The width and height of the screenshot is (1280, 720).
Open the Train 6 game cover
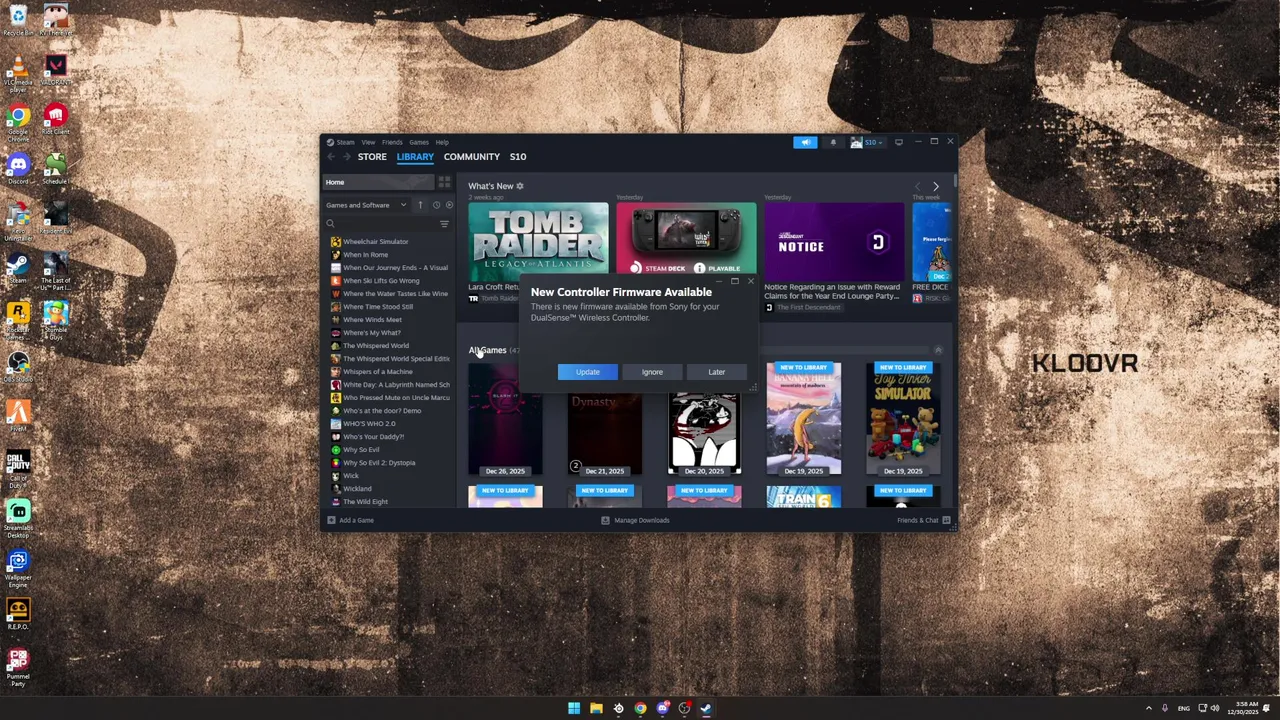point(804,497)
